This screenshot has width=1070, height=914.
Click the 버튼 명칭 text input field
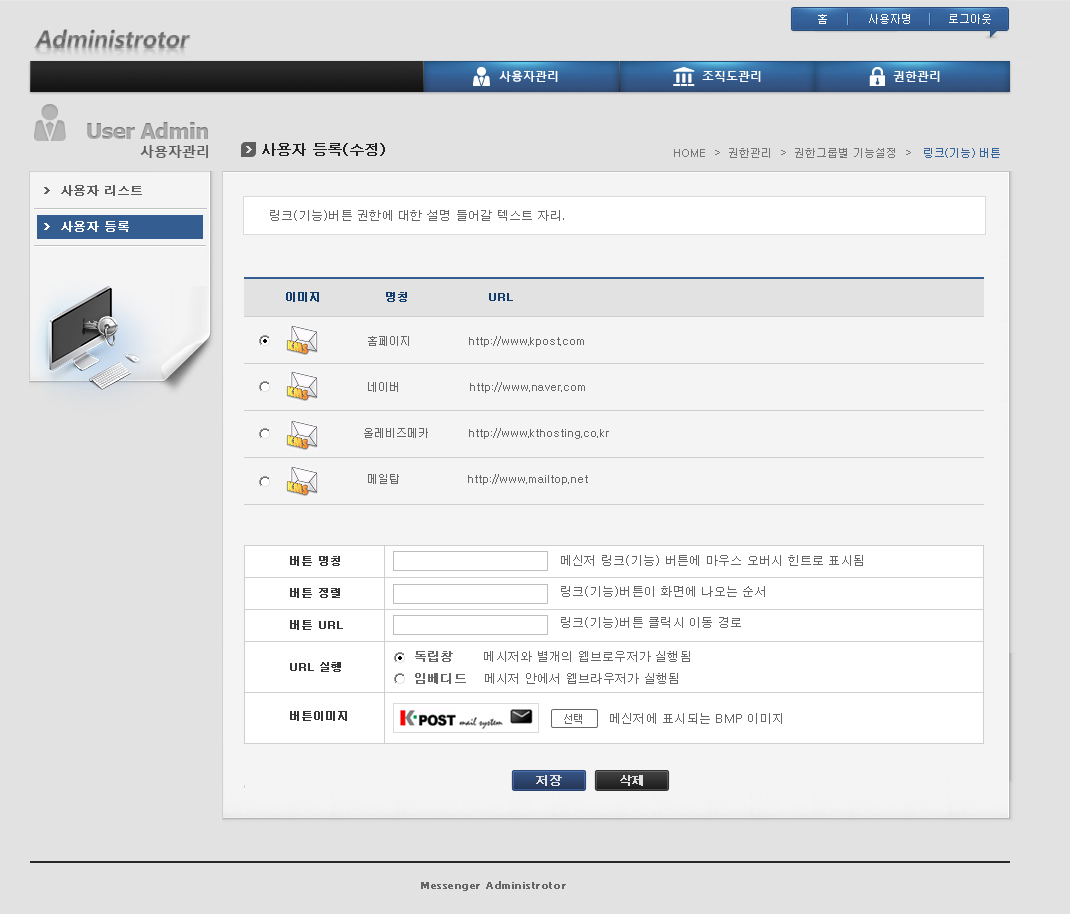tap(470, 561)
